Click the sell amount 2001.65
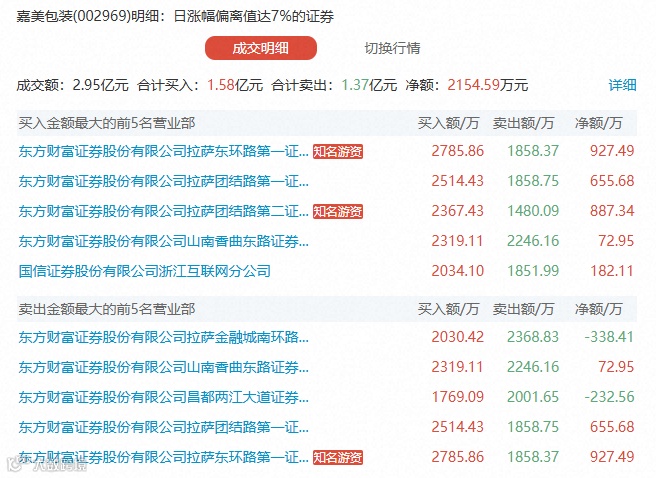The image size is (656, 478). [533, 397]
